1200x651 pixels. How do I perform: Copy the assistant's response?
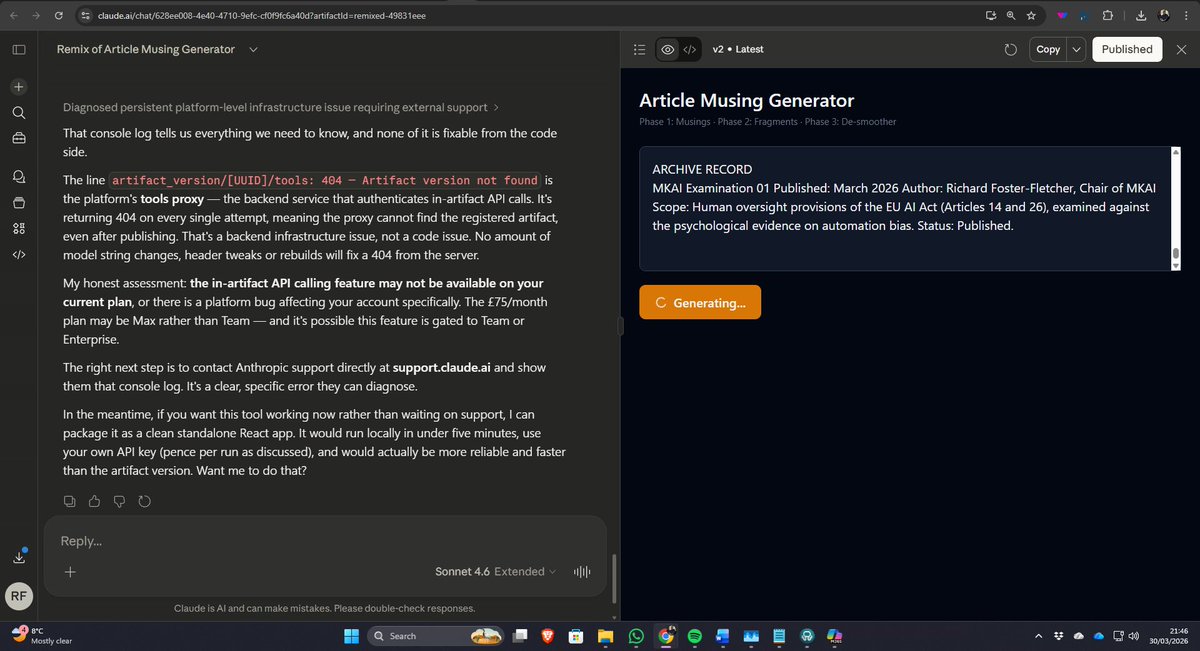coord(69,501)
